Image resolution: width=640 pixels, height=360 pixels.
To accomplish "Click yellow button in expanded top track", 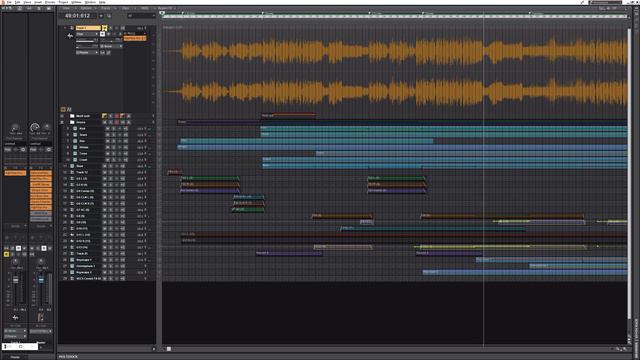I will (104, 28).
